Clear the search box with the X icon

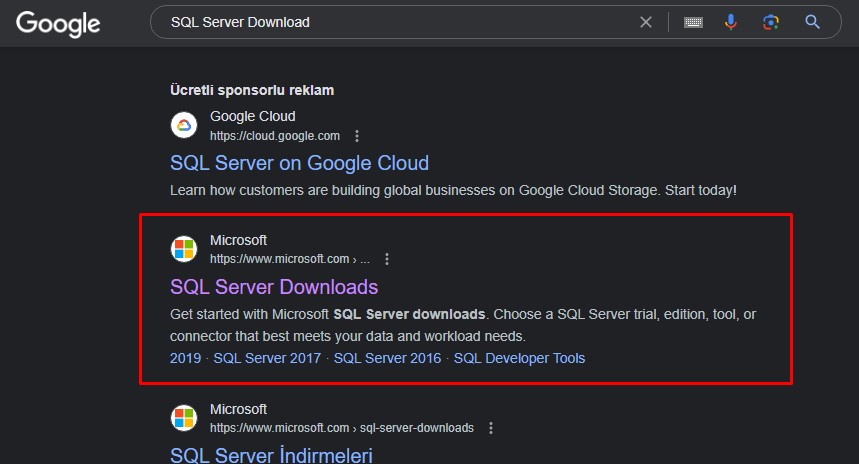pyautogui.click(x=646, y=22)
